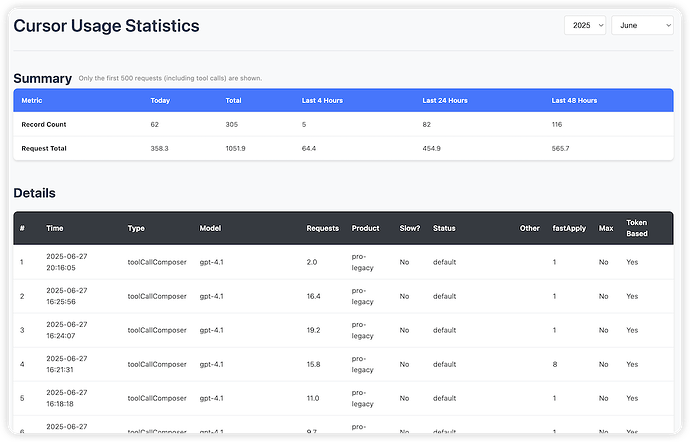Click the fastApply column header
Viewport: 690px width, 442px height.
[569, 228]
